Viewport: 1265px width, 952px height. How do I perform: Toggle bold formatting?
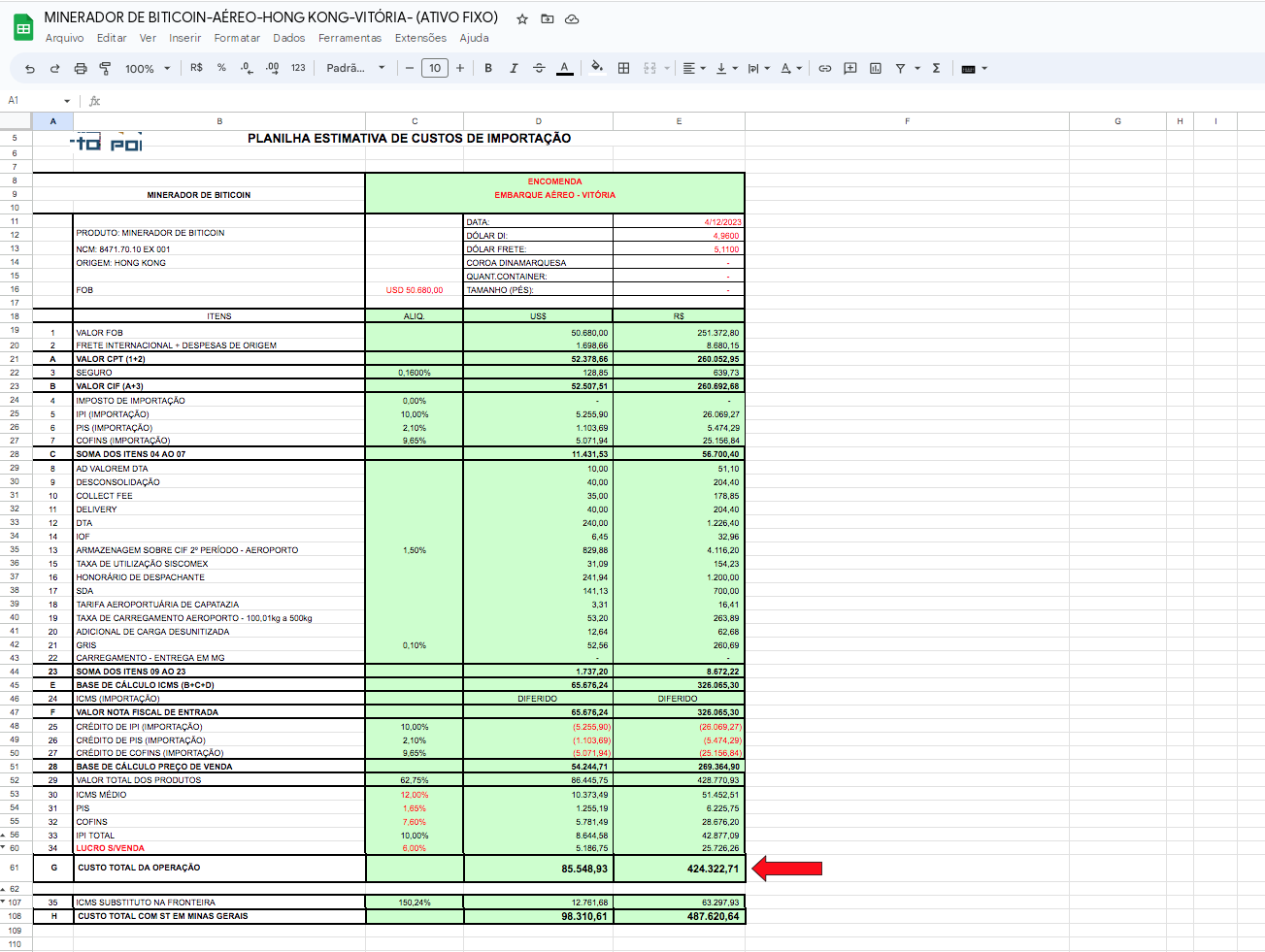(488, 68)
